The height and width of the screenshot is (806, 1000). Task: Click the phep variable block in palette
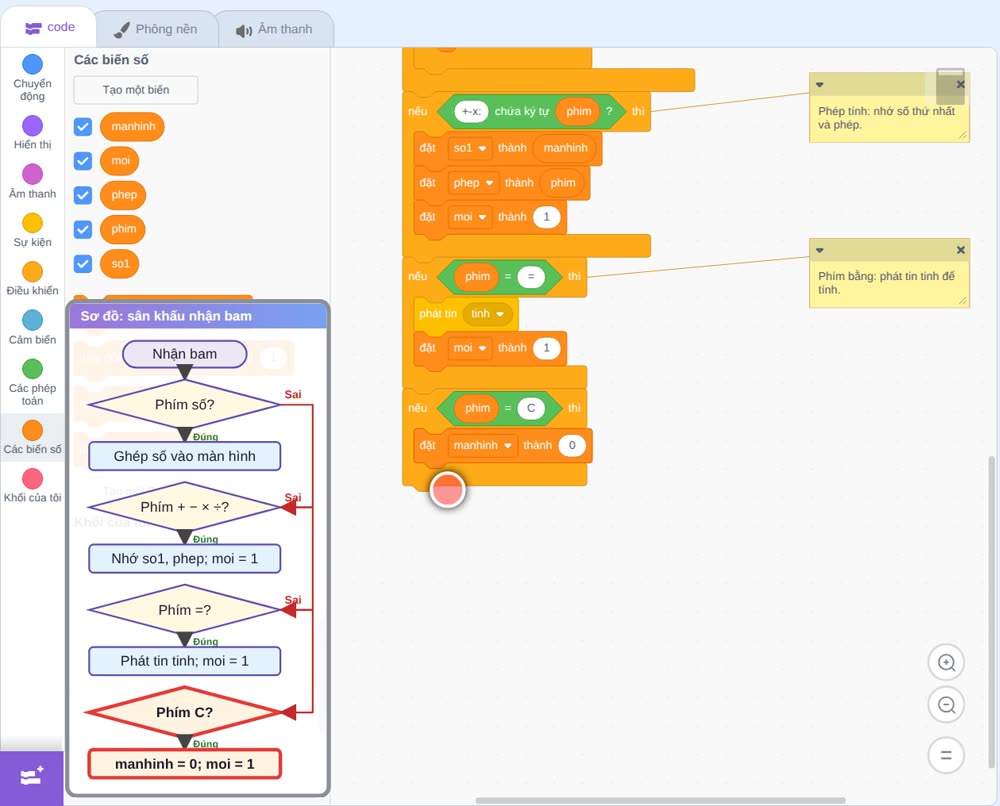[124, 195]
